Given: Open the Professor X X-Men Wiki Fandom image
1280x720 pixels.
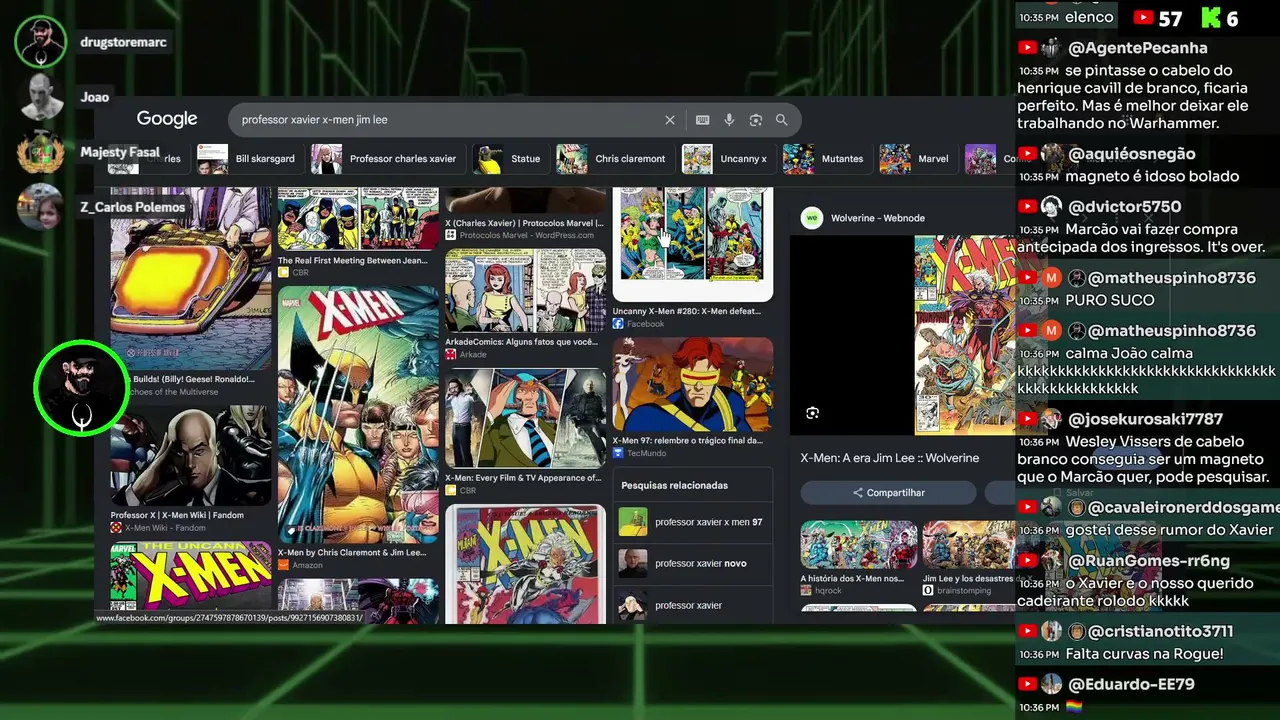Looking at the screenshot, I should pos(191,457).
